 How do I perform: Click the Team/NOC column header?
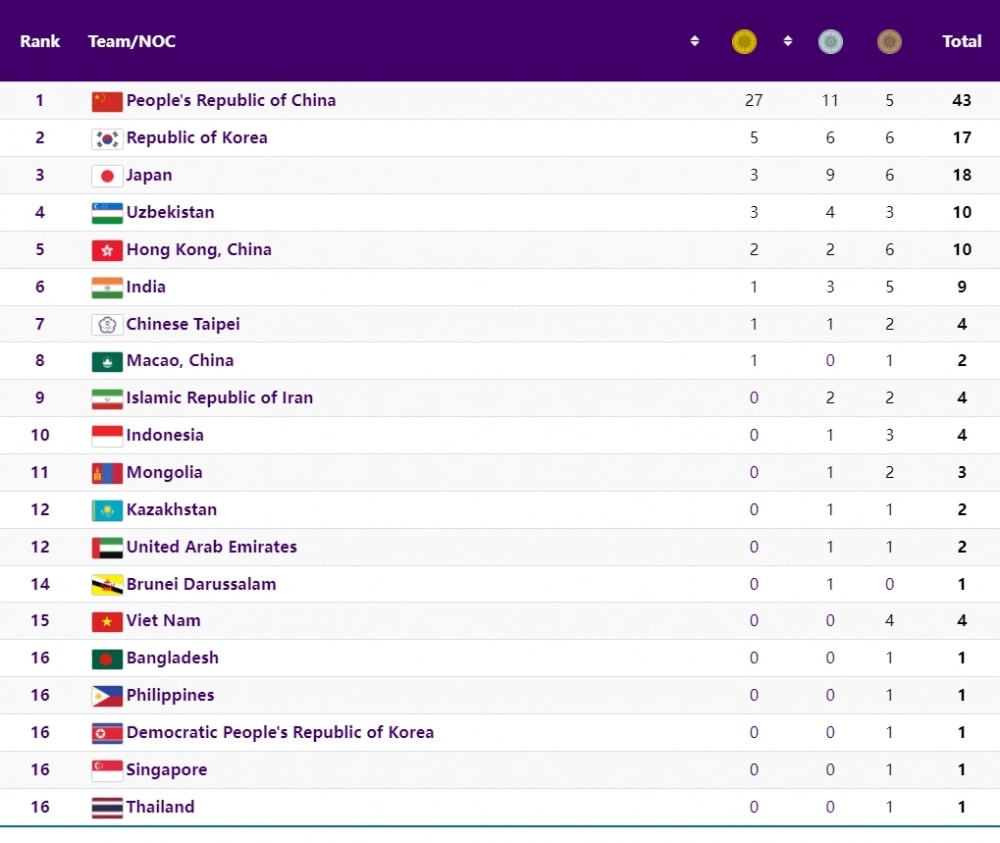(x=132, y=42)
